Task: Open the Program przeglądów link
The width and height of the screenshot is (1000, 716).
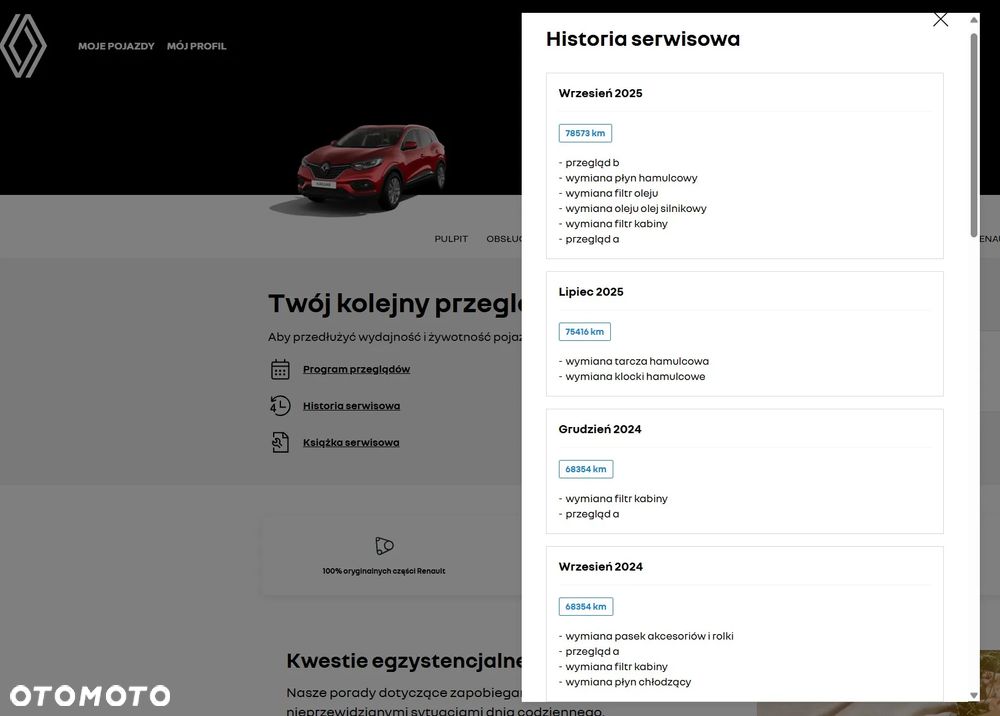Action: click(x=357, y=369)
